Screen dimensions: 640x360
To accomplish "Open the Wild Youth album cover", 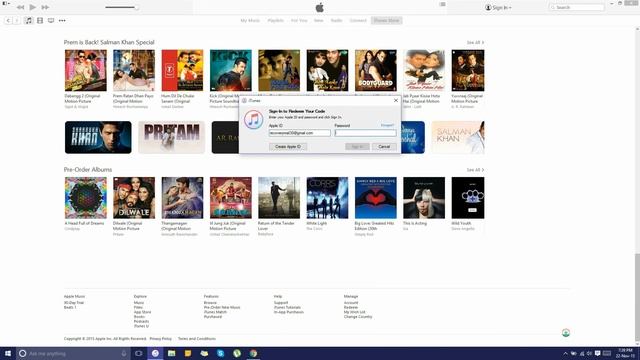I will pos(468,198).
